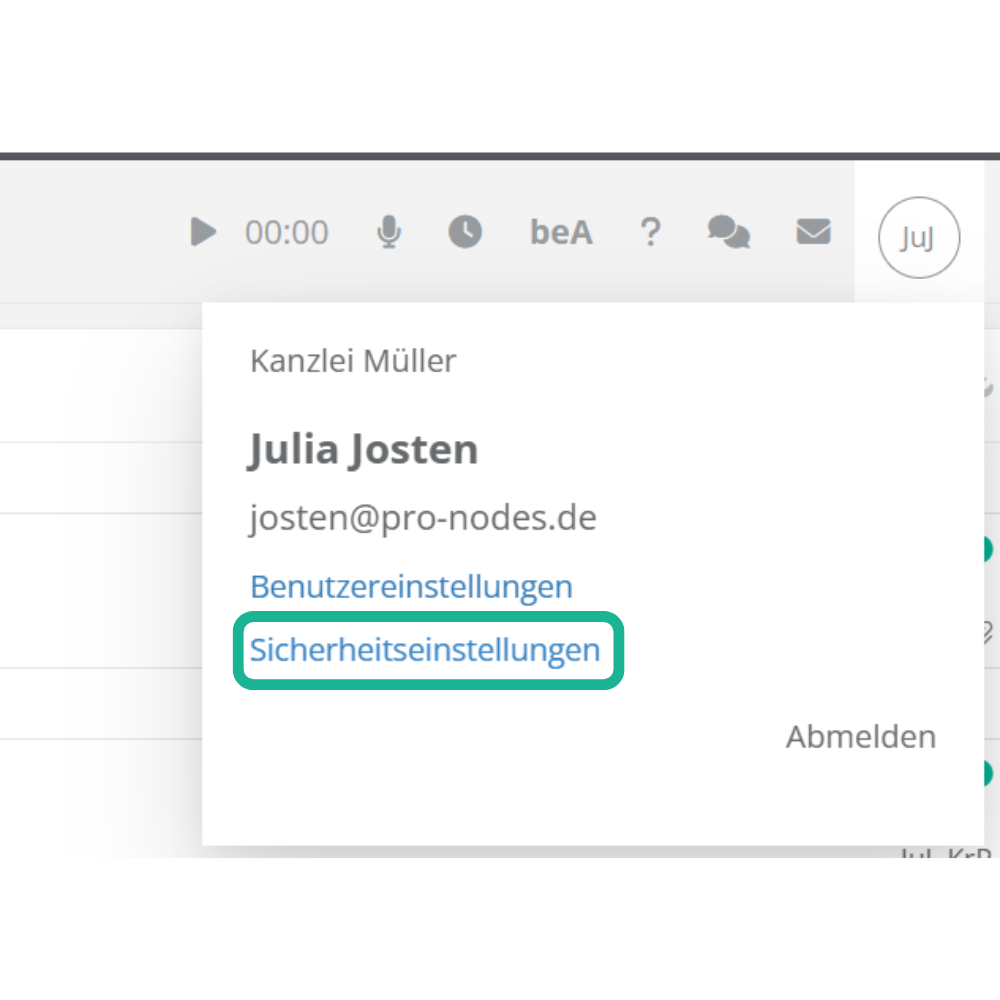The image size is (1000, 1000).
Task: Open the microphone dictation icon
Action: point(389,232)
